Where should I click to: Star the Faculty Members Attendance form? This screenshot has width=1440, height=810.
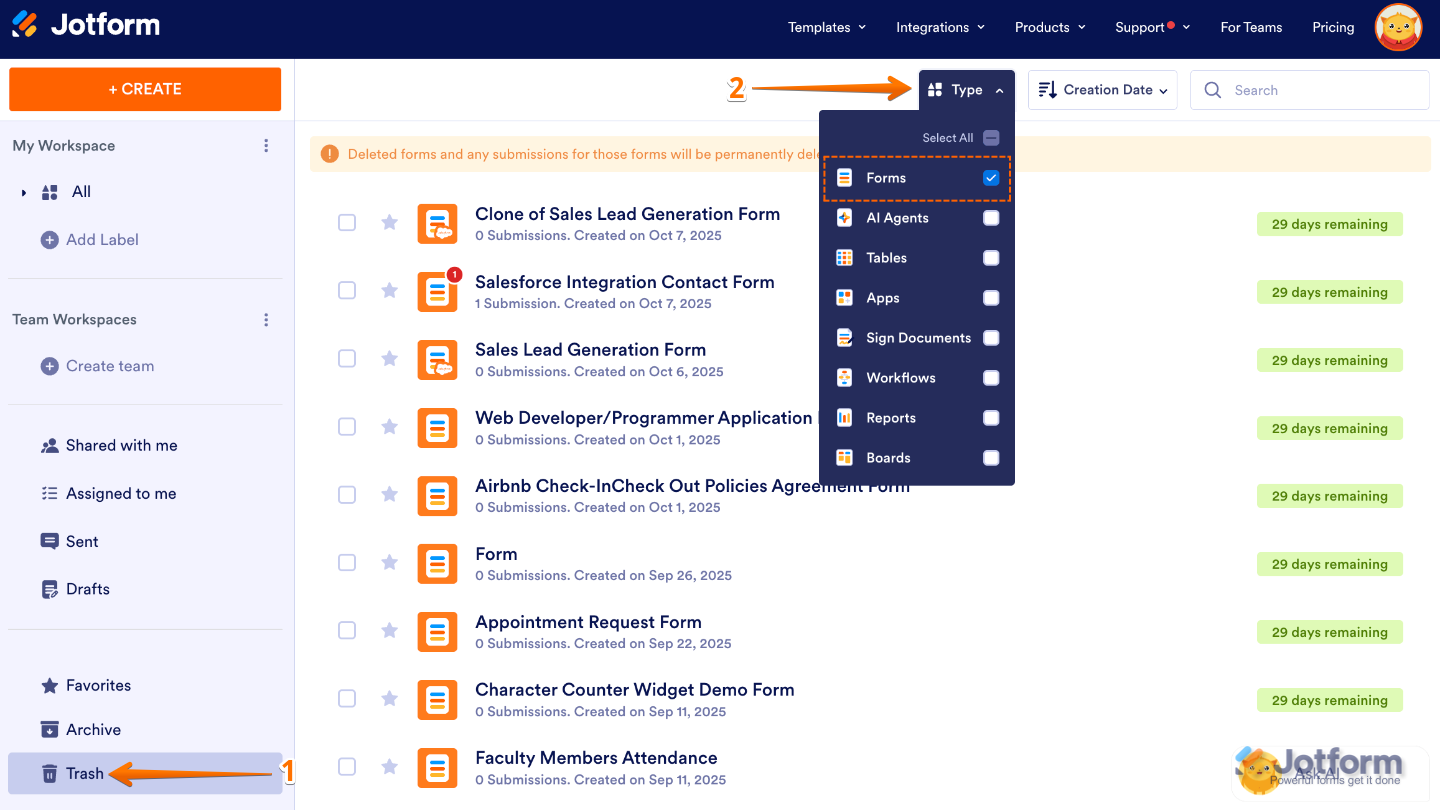tap(389, 766)
